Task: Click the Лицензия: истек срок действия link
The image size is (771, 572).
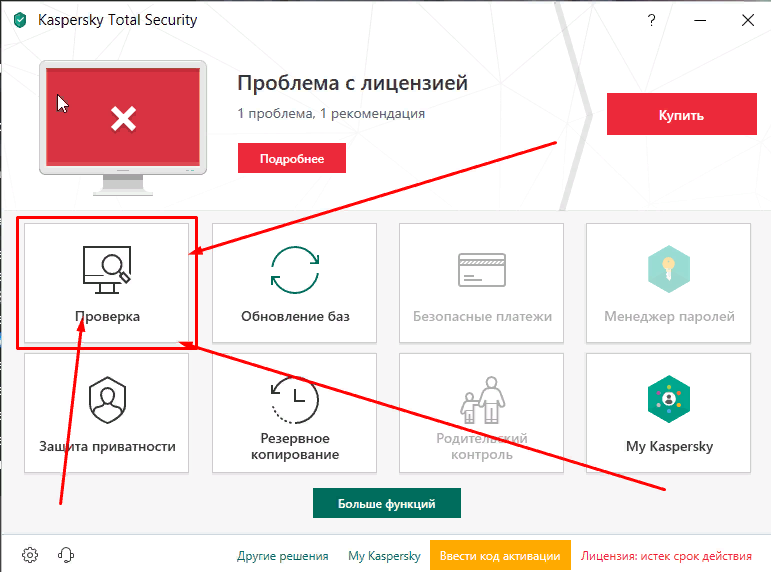Action: coord(666,556)
